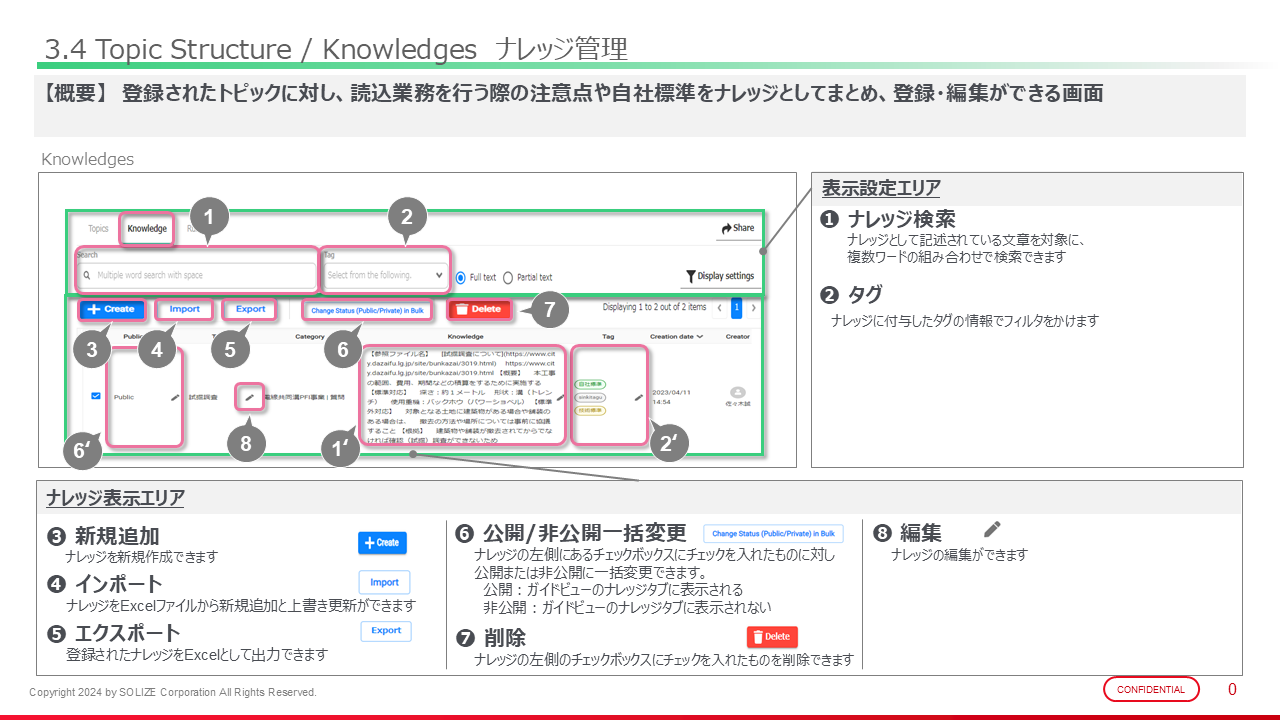Click the pencil icon beside the tag chips
1280x720 pixels.
tap(639, 397)
